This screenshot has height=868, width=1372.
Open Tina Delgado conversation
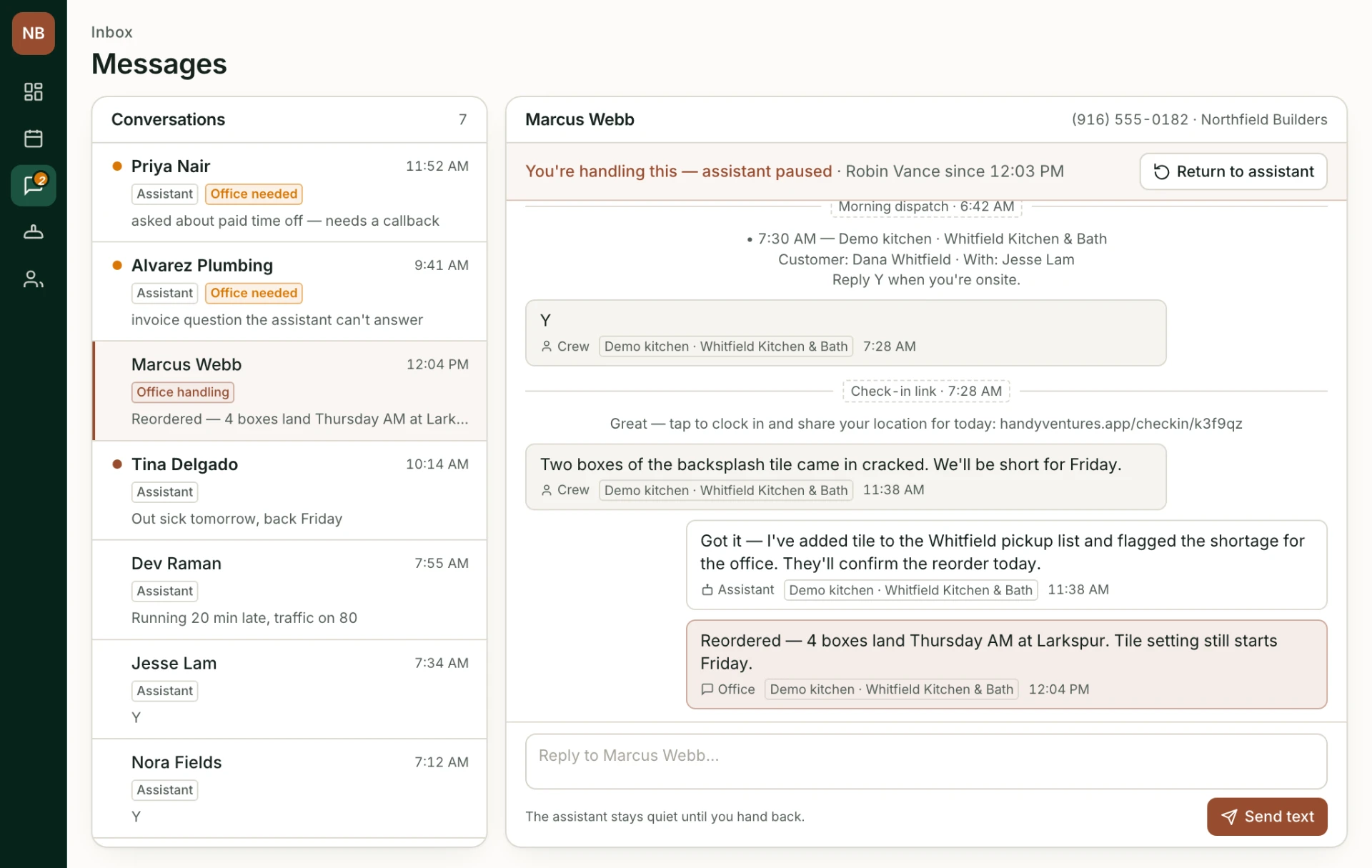pos(289,491)
